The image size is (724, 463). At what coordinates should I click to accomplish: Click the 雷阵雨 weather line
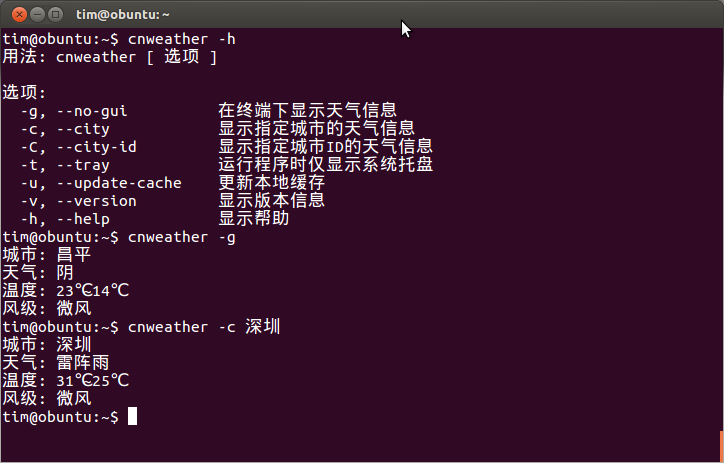point(56,363)
